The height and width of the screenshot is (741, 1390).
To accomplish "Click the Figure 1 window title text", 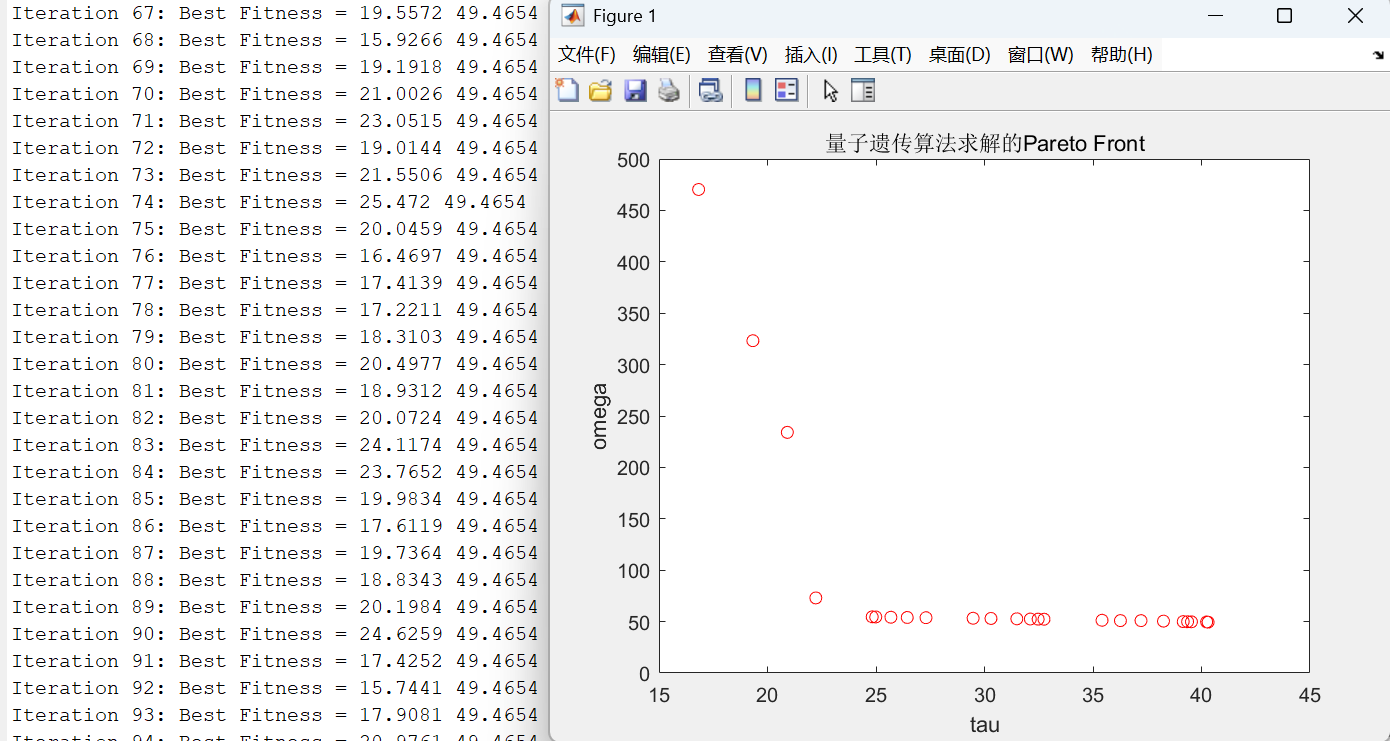I will click(x=625, y=16).
